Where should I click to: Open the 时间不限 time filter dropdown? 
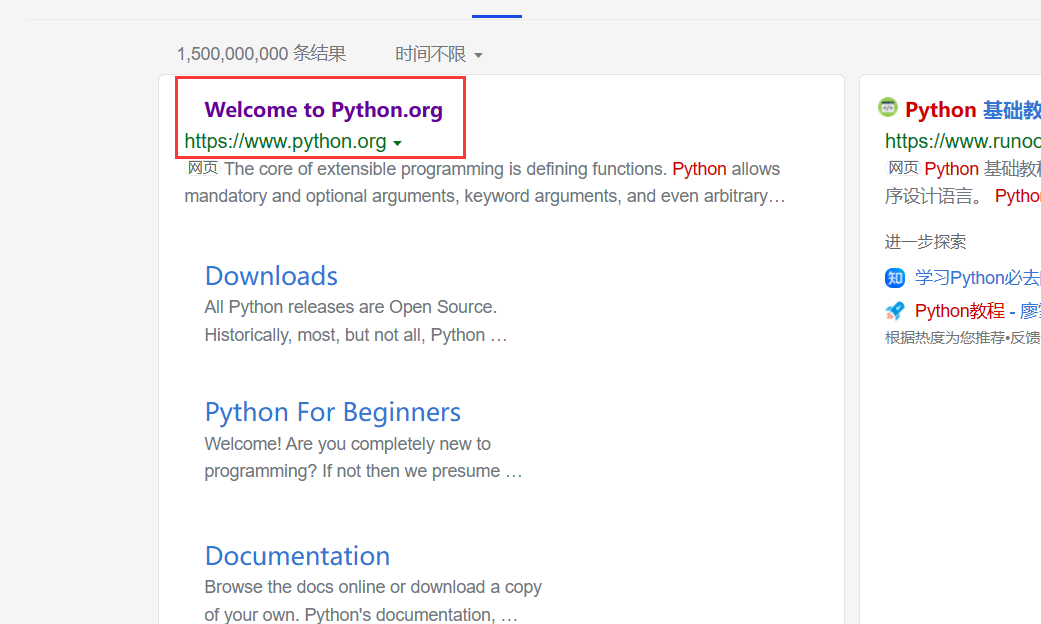[x=438, y=54]
